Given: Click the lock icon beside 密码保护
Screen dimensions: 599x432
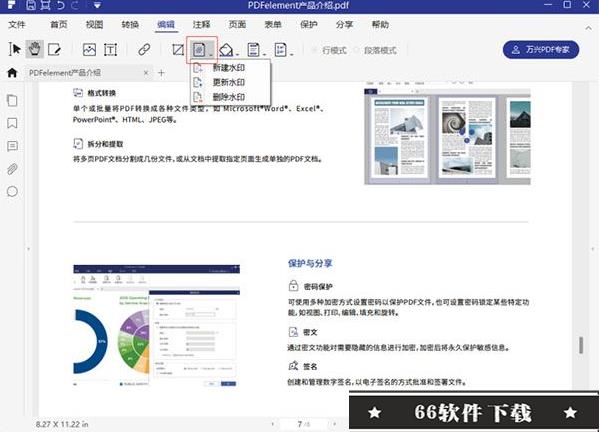Looking at the screenshot, I should click(x=293, y=285).
